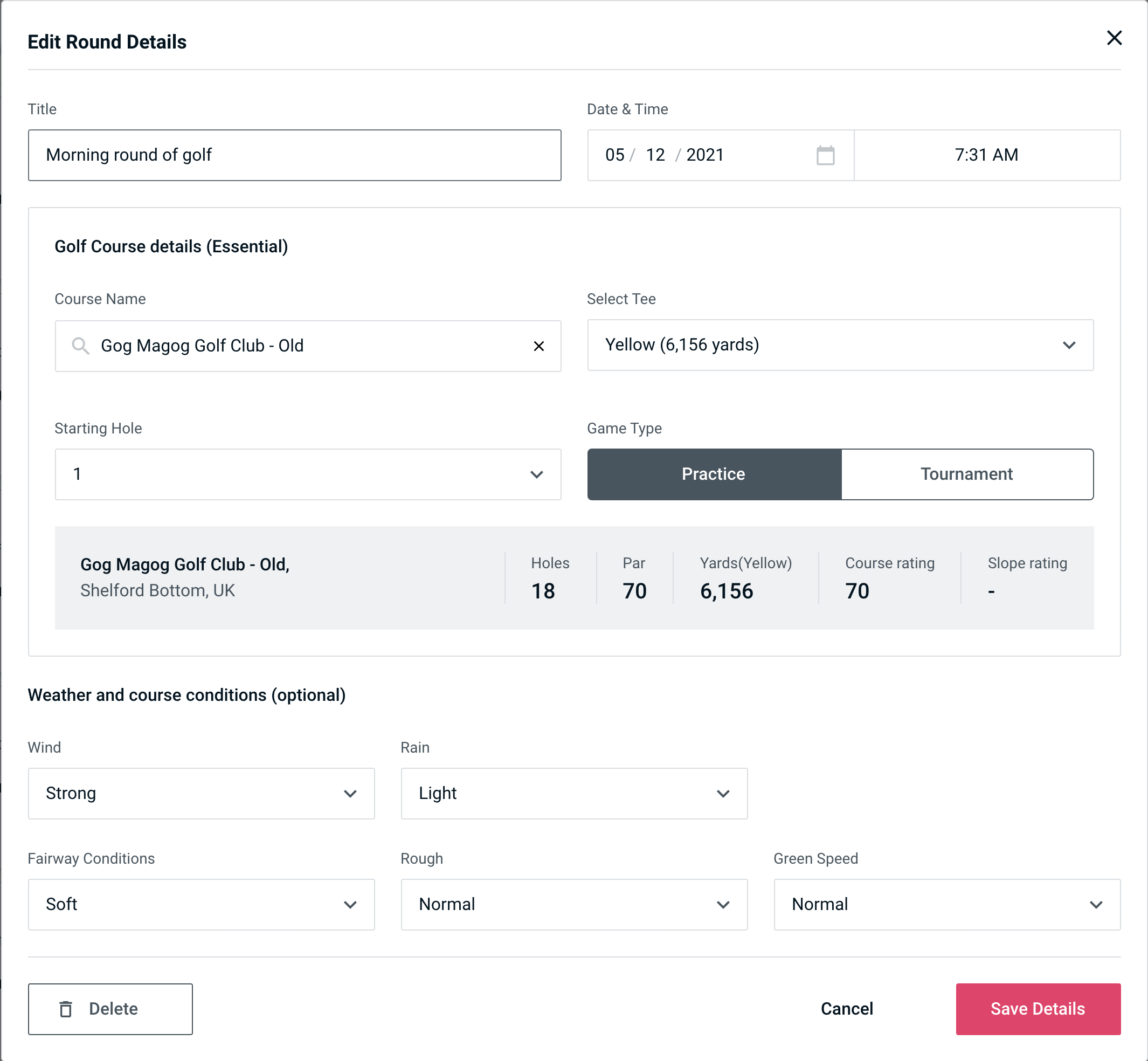Click Delete round option

[110, 1008]
